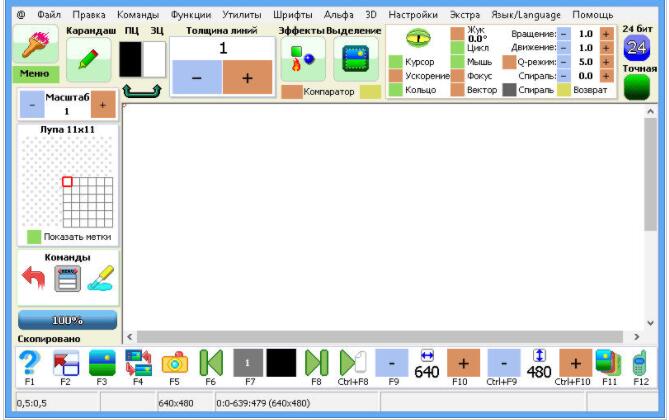Image resolution: width=669 pixels, height=420 pixels.
Task: Open the Утилиты menu
Action: click(241, 15)
